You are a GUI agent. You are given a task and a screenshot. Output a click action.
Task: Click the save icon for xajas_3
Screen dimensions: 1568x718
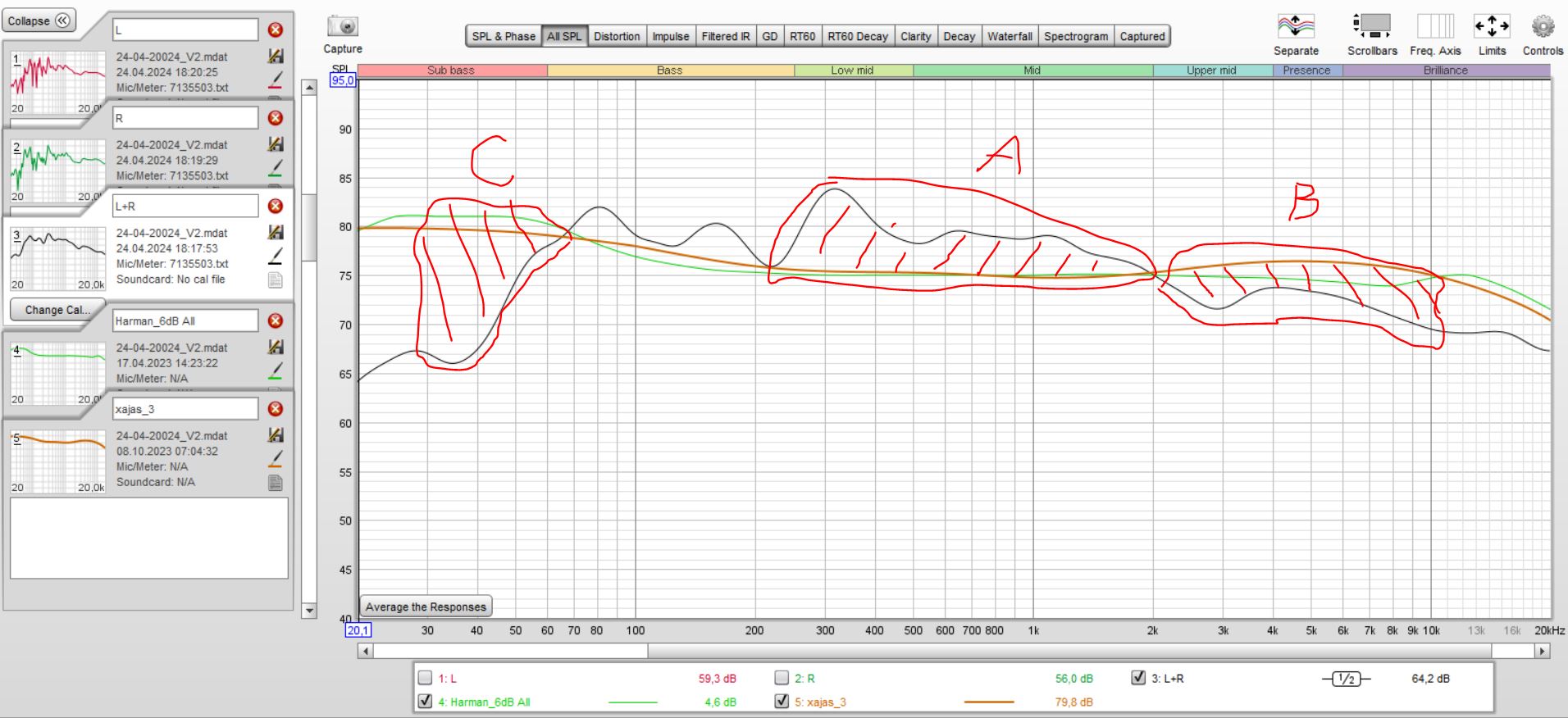(276, 435)
